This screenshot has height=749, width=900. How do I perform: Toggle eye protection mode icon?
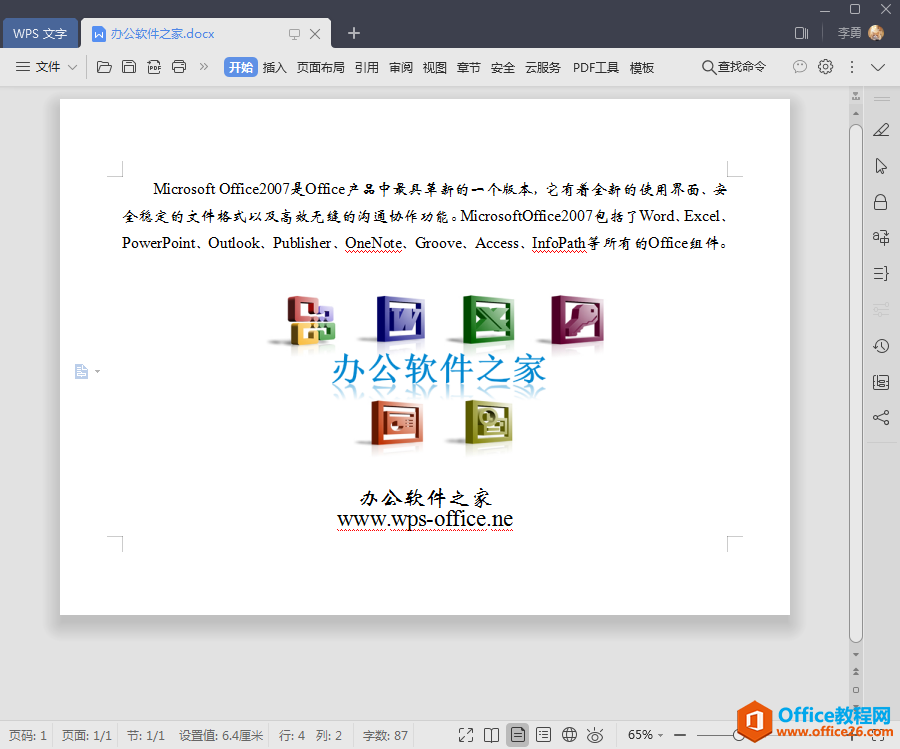click(595, 735)
